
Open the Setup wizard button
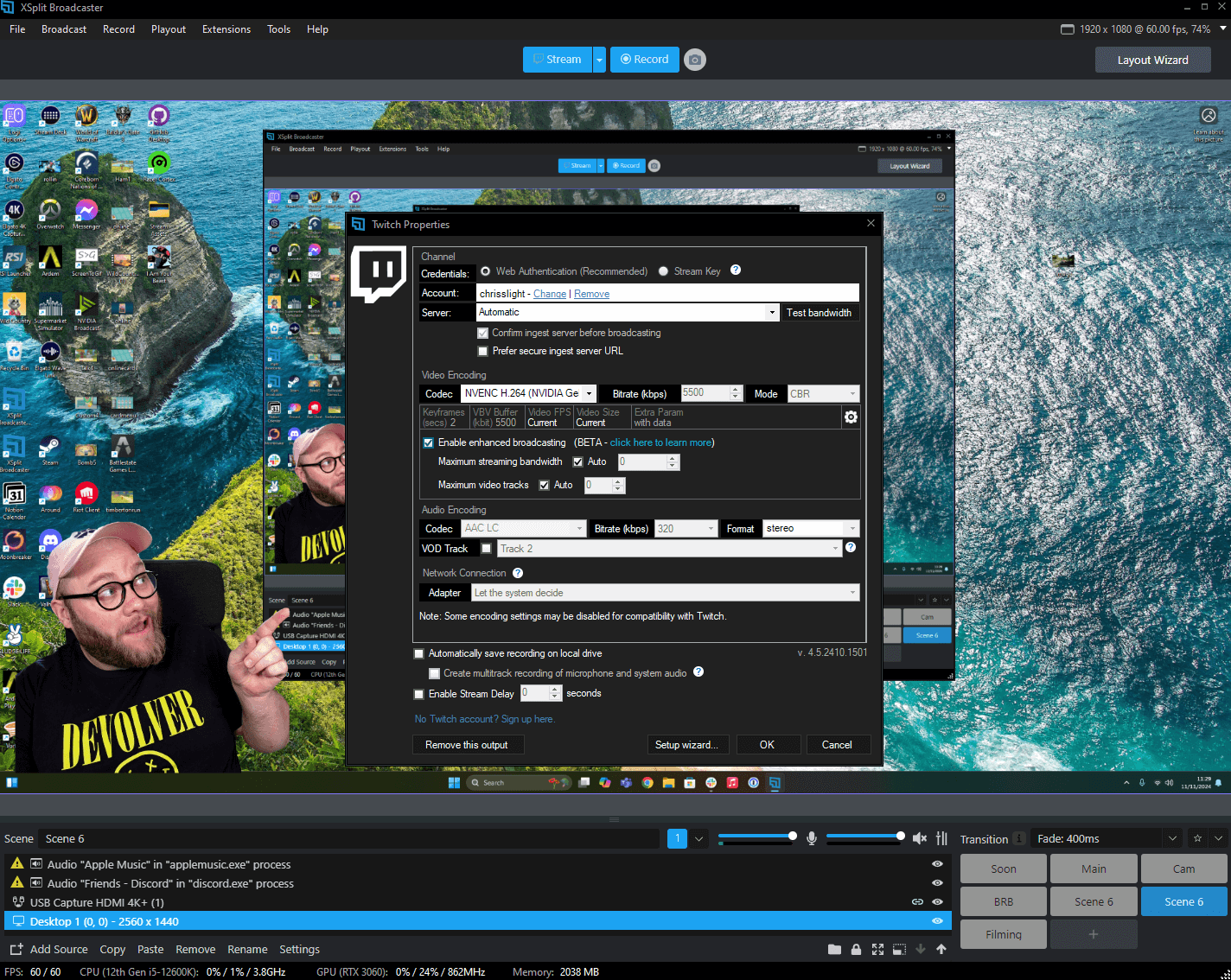pyautogui.click(x=686, y=745)
